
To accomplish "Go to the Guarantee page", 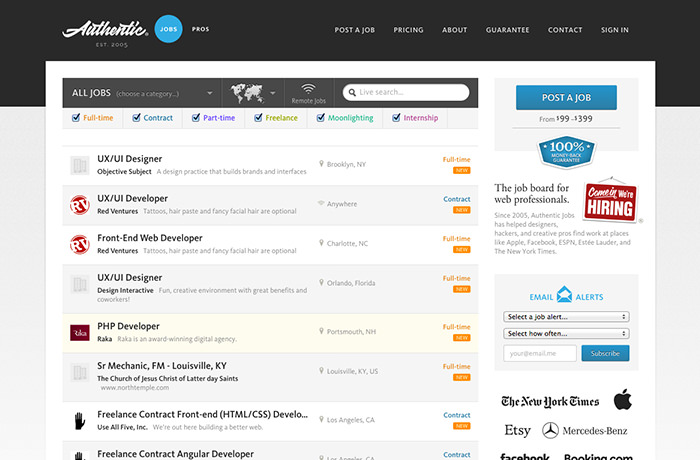I will point(507,30).
